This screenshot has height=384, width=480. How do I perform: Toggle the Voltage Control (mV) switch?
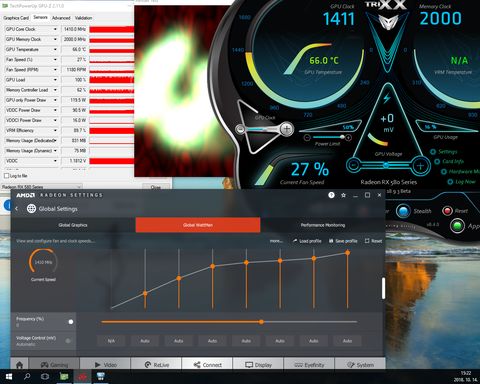point(68,341)
